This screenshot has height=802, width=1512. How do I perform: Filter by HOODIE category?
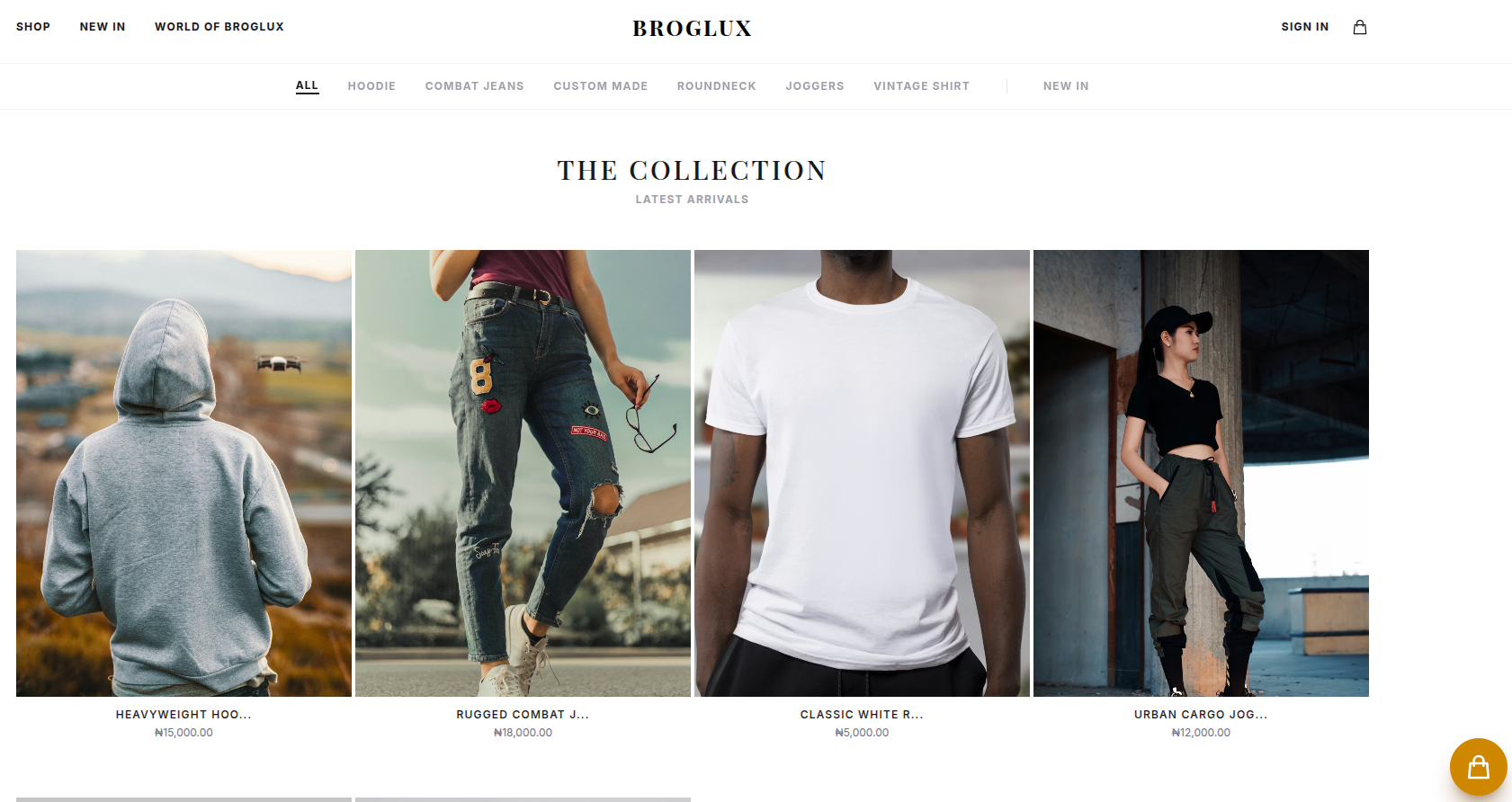pos(371,86)
